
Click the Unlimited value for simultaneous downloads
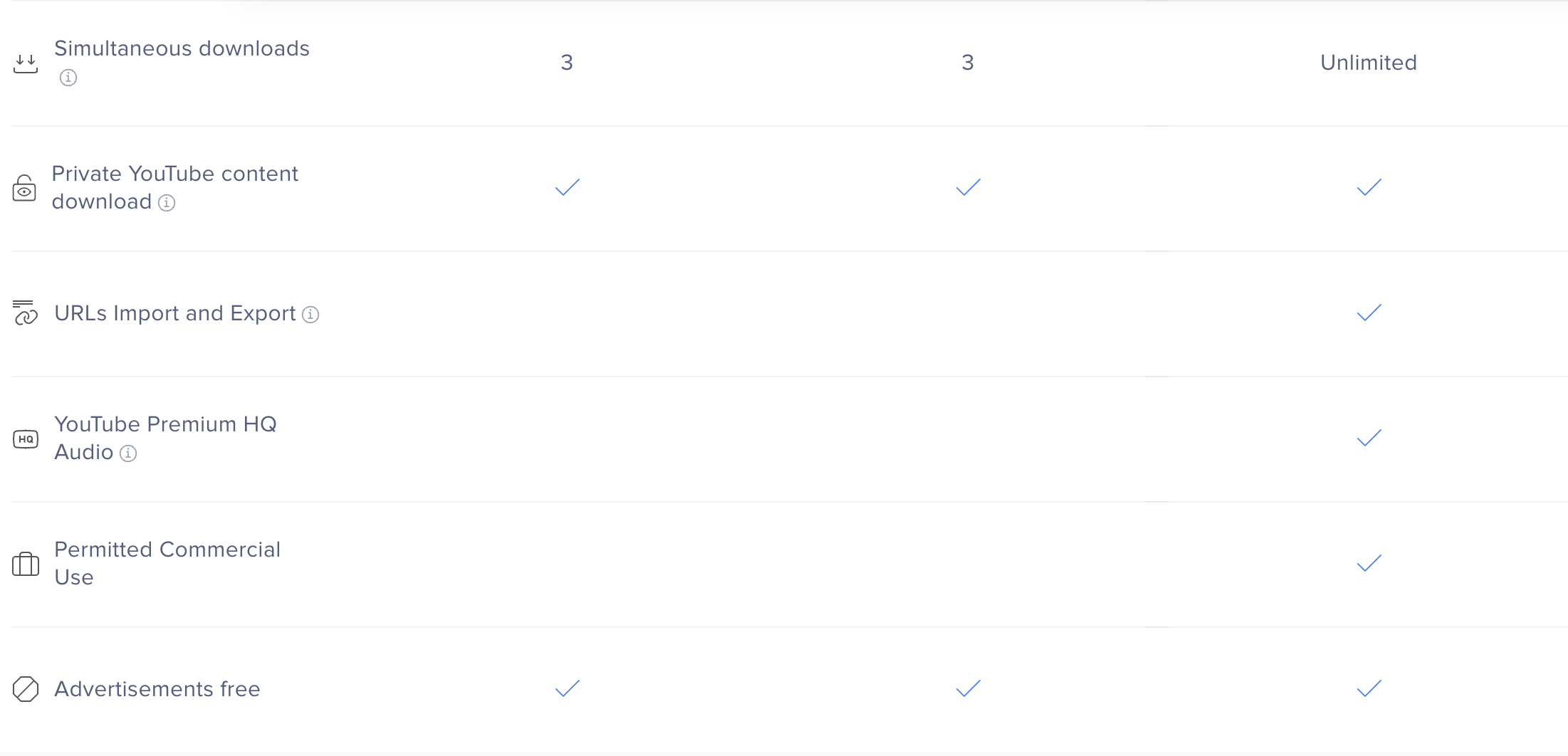1369,63
